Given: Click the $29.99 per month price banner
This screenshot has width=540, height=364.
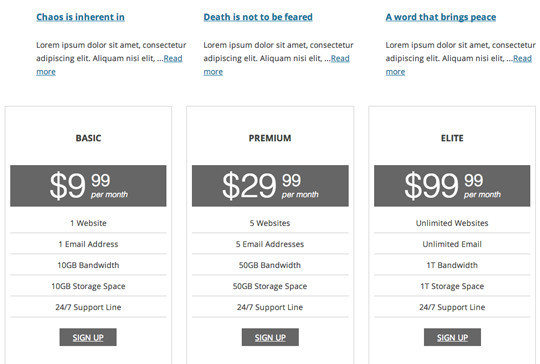Looking at the screenshot, I should (270, 186).
